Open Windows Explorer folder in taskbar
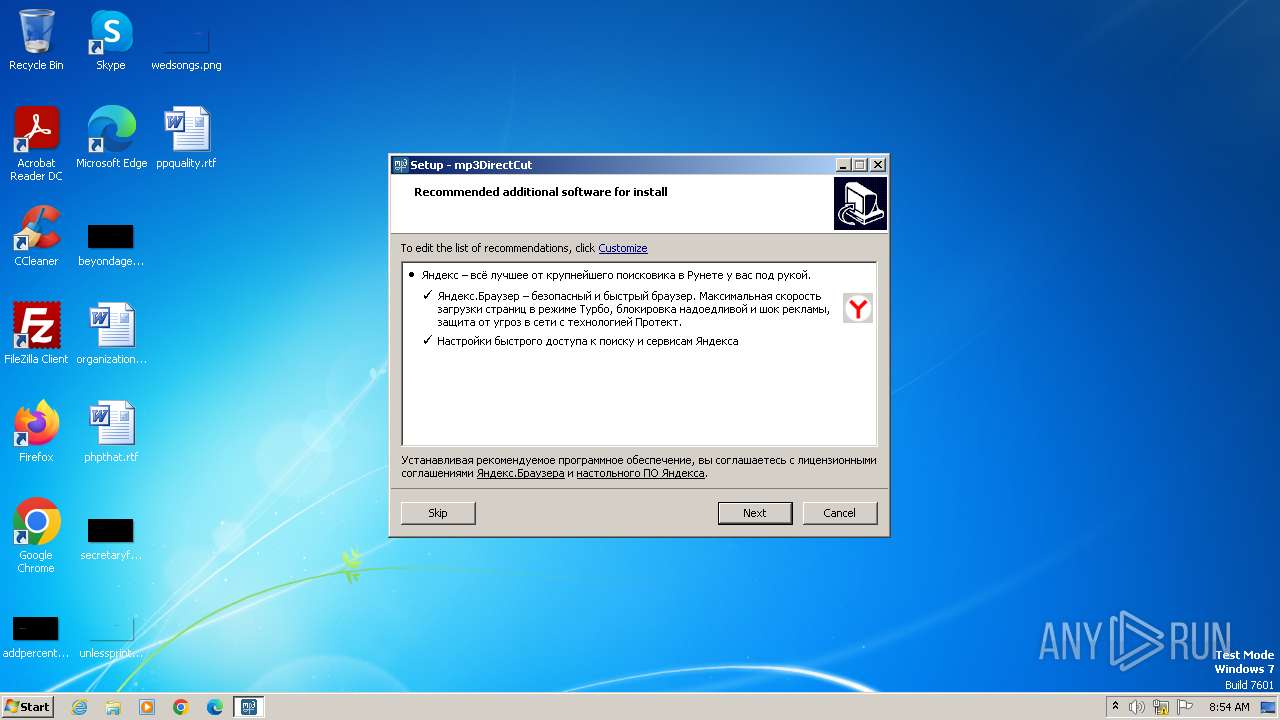 pyautogui.click(x=113, y=707)
